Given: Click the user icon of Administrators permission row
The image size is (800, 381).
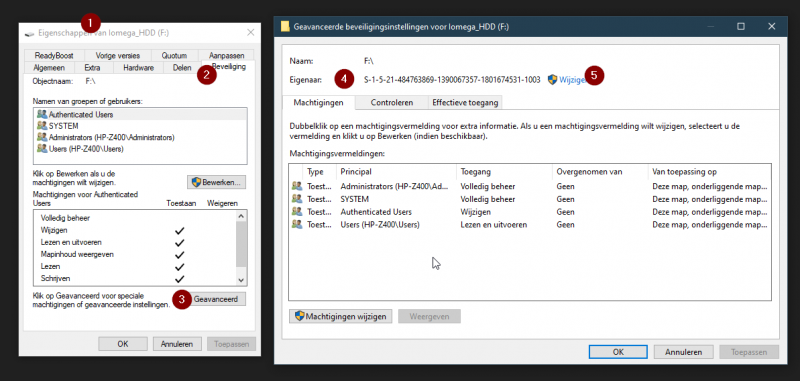Looking at the screenshot, I should coord(296,186).
